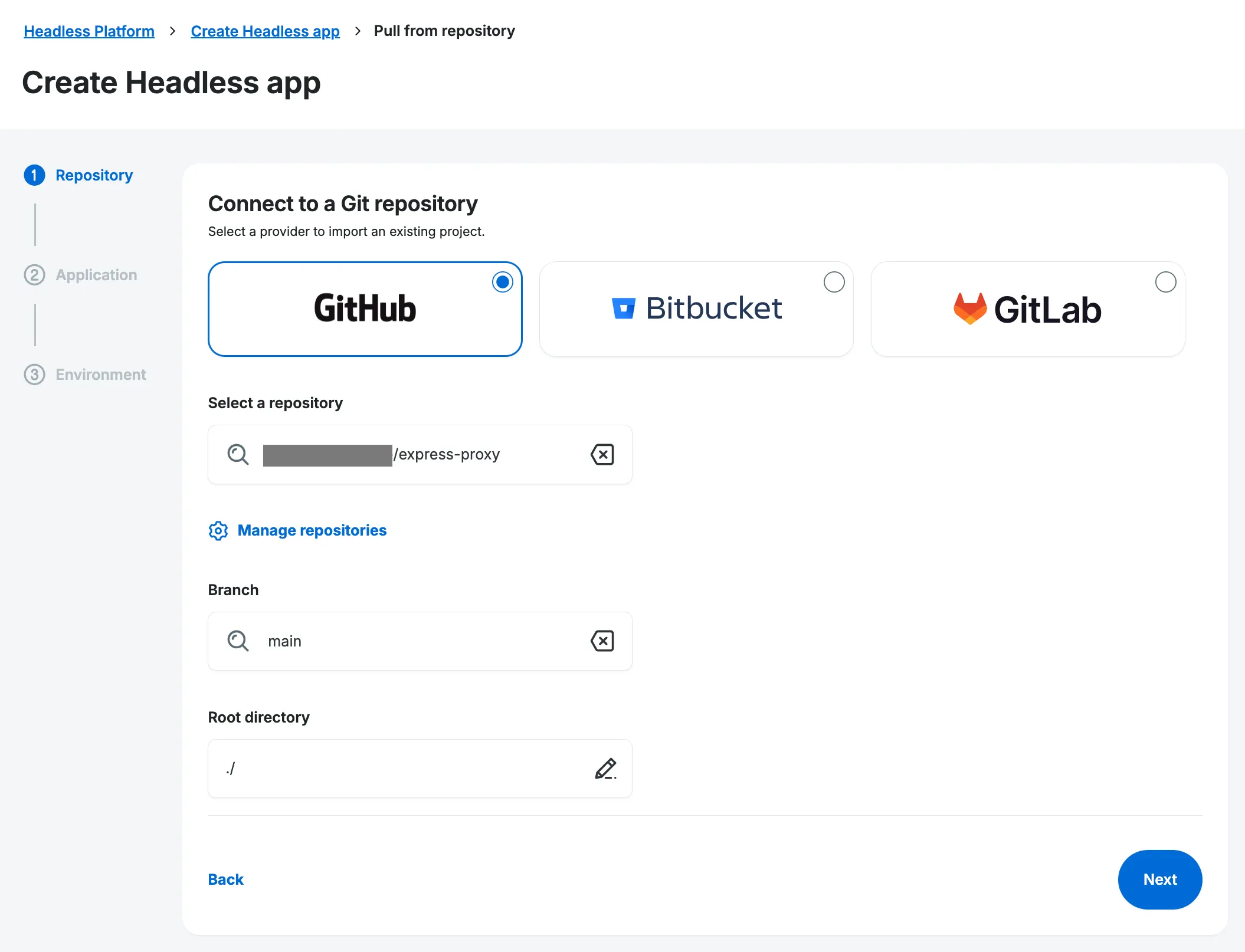1245x952 pixels.
Task: Click the search magnifier in the Branch field
Action: pos(237,641)
